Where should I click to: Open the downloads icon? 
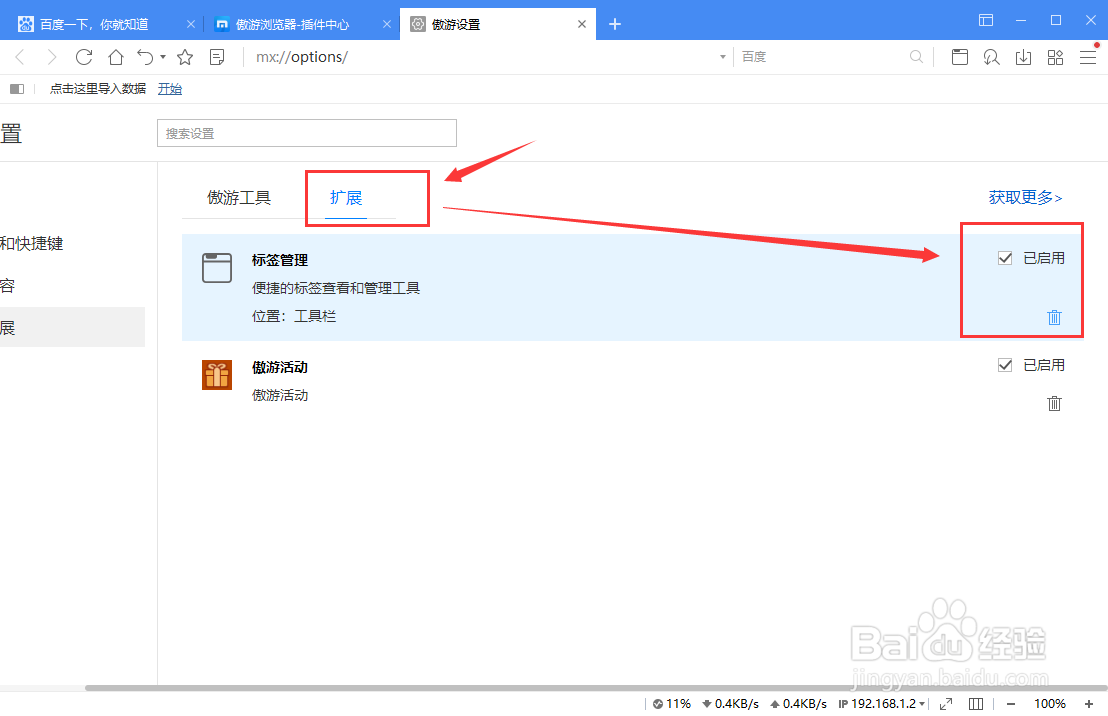click(x=1023, y=57)
